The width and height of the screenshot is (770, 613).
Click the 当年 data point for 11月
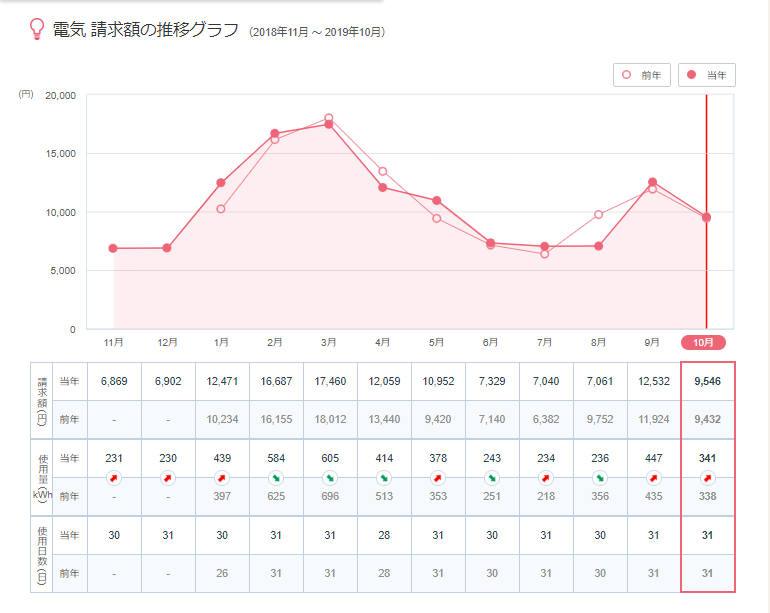113,249
